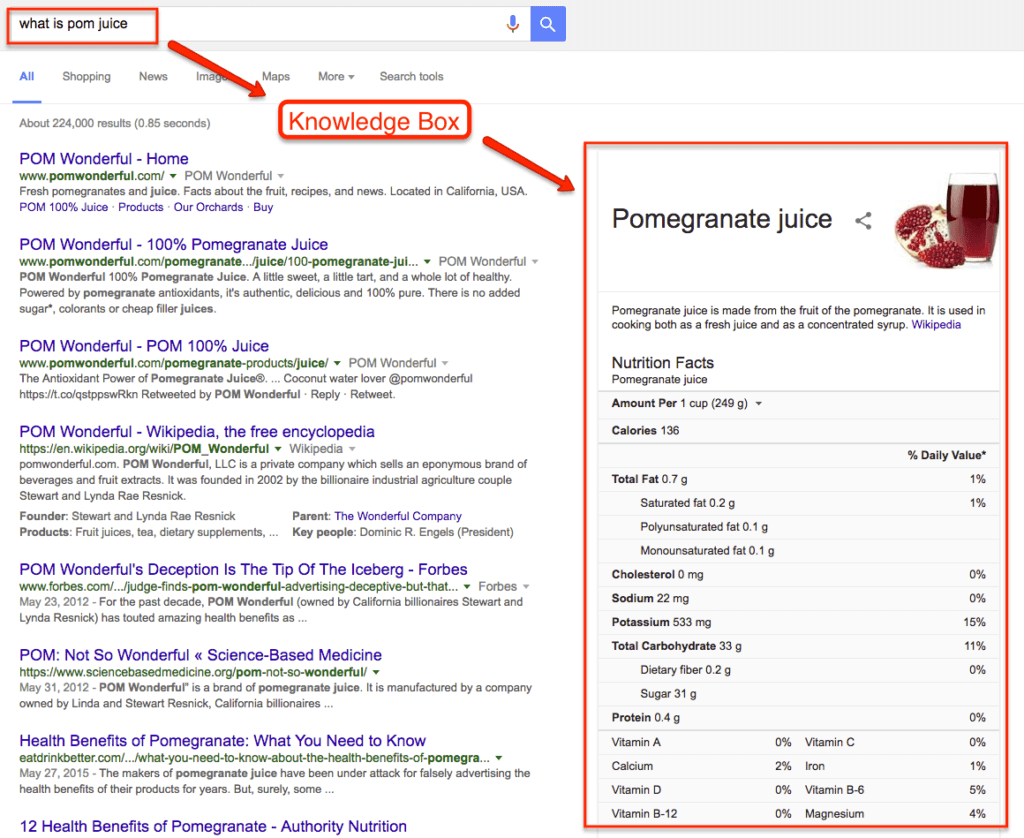
Task: Click the 'Magnesium' nutrient label
Action: [x=835, y=814]
